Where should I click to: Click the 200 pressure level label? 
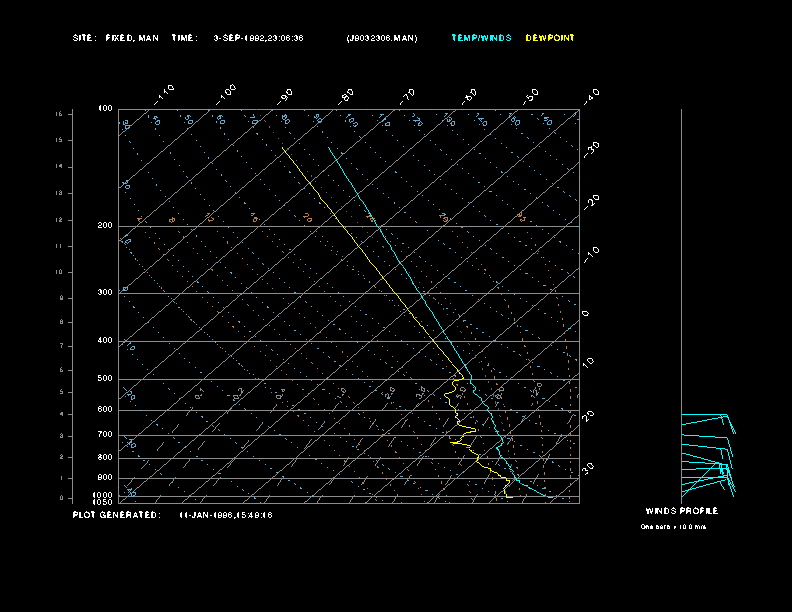[105, 226]
